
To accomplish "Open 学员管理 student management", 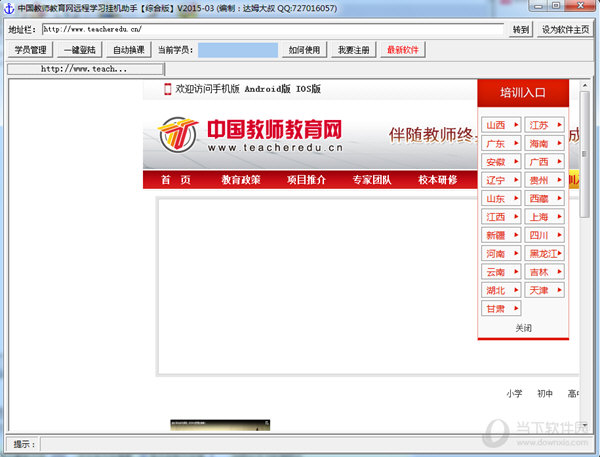I will (x=30, y=50).
